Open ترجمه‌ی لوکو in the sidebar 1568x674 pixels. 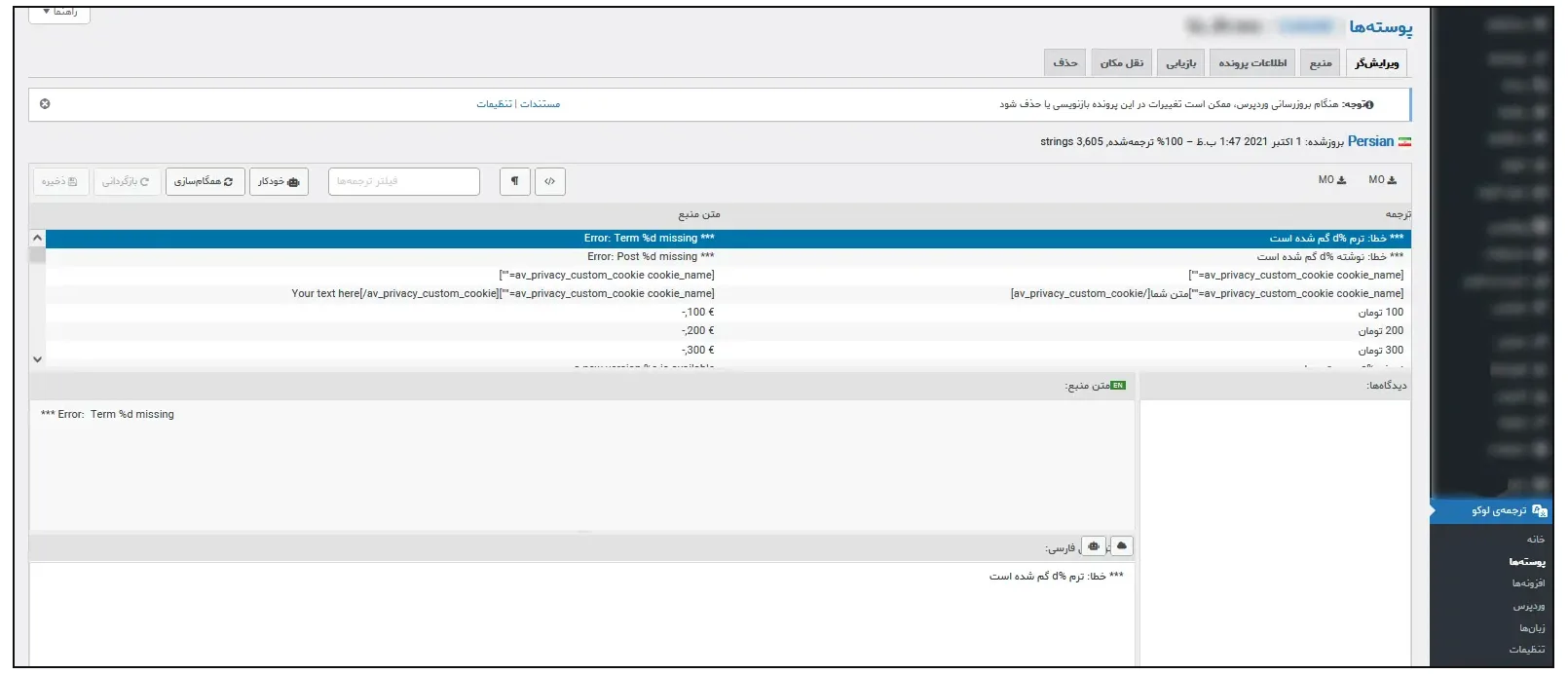(x=1492, y=510)
